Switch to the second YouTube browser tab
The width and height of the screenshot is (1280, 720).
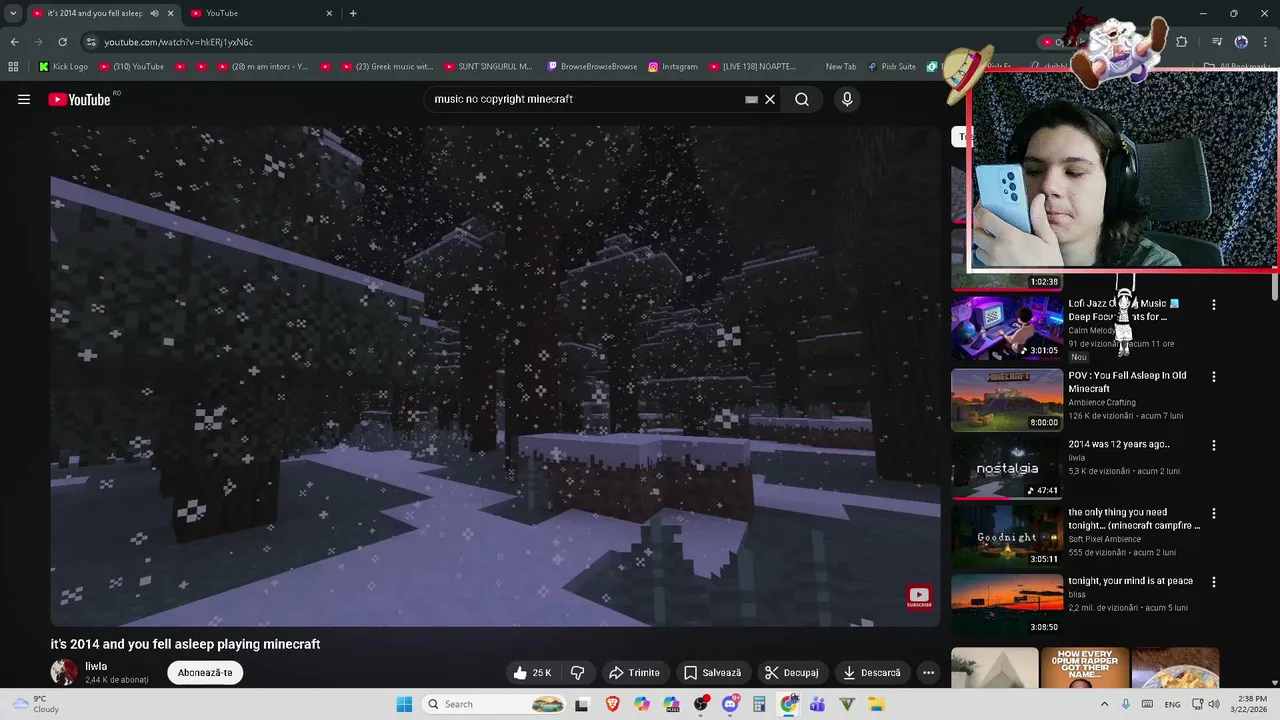point(262,13)
